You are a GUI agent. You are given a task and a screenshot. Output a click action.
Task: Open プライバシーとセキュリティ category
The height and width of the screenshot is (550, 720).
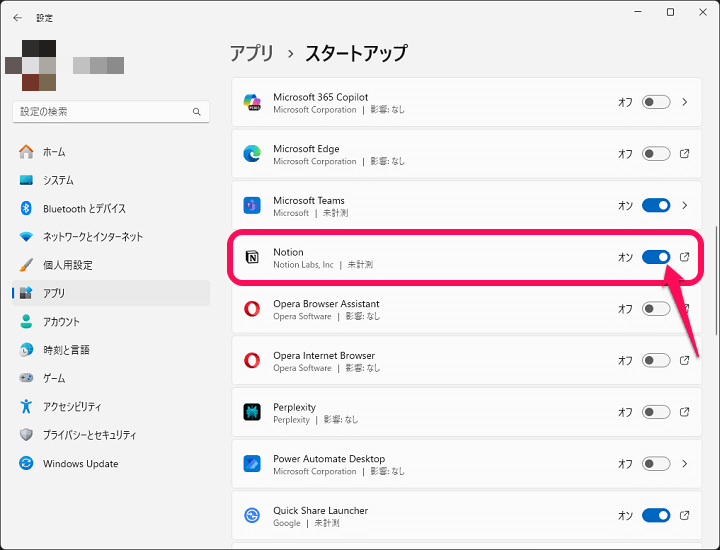point(111,435)
